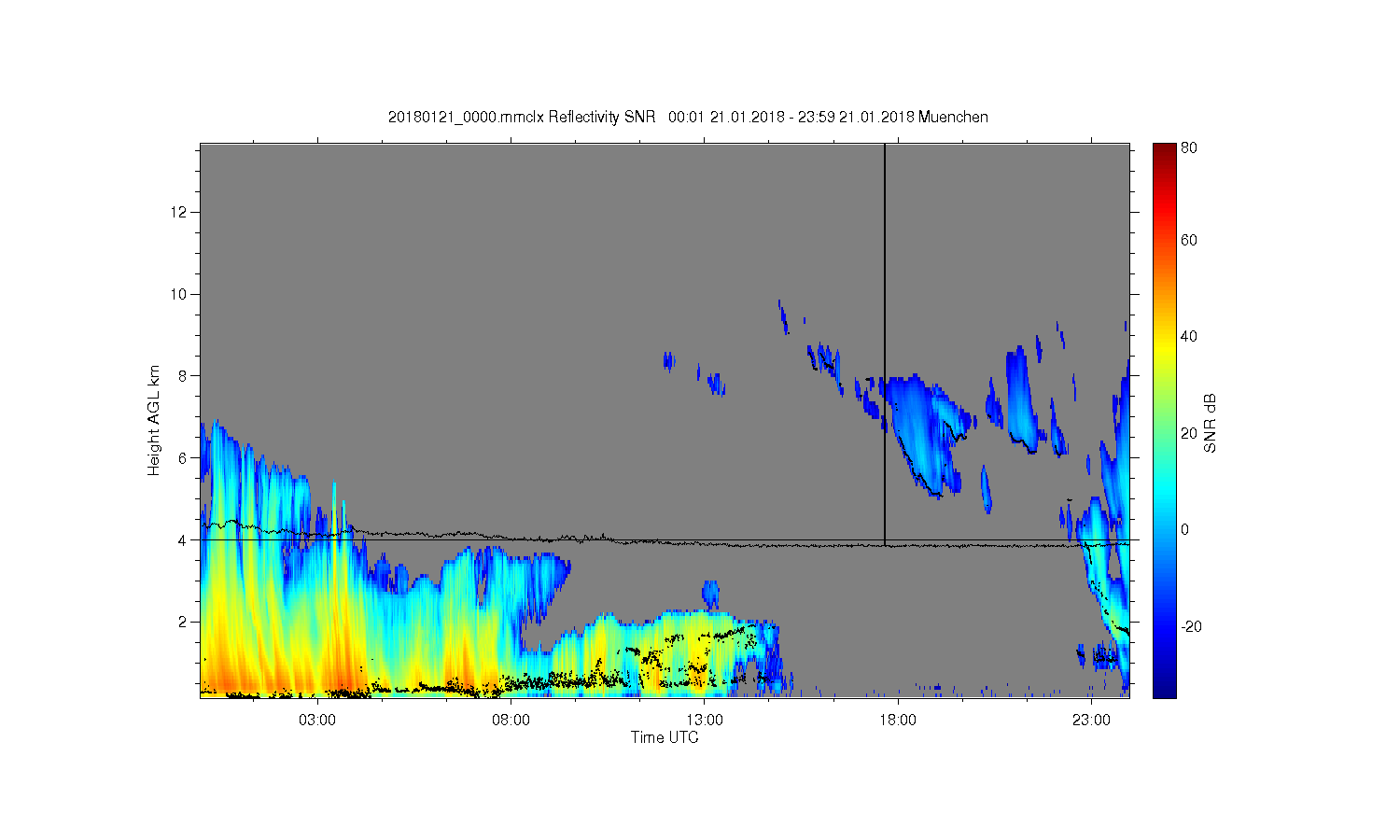This screenshot has width=1400, height=840.
Task: Click the colorbar value -20
Action: click(1191, 626)
